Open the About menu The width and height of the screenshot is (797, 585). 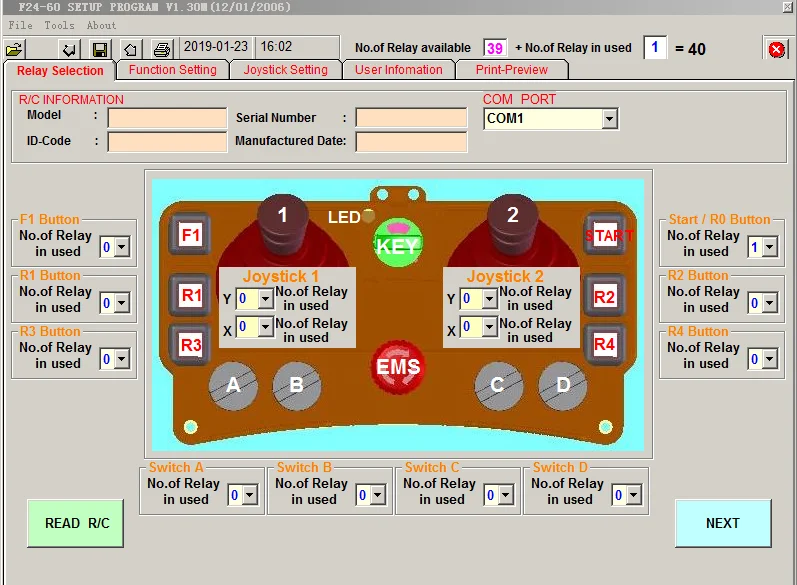point(101,25)
